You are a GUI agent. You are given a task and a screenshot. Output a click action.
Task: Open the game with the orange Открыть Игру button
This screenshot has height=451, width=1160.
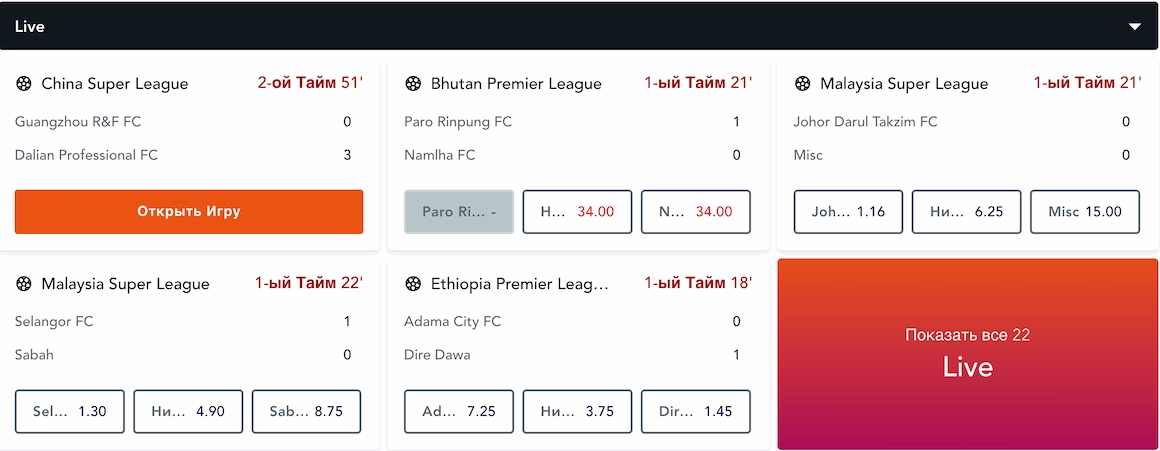189,211
